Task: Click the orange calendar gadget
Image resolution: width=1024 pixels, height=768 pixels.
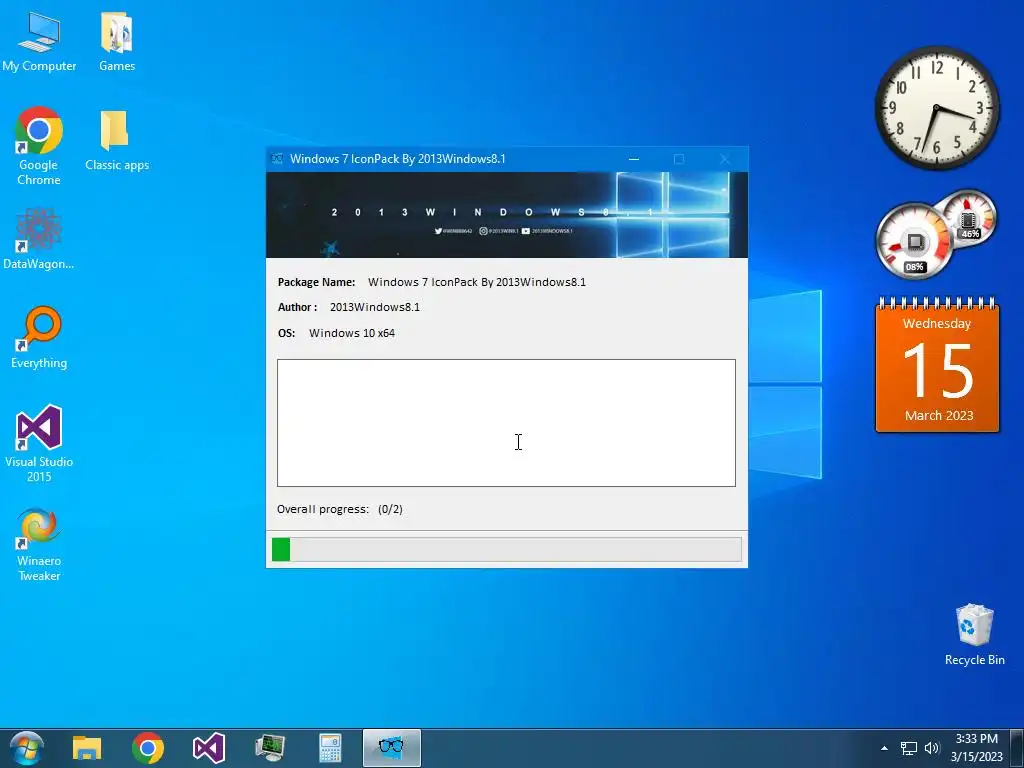Action: [937, 364]
